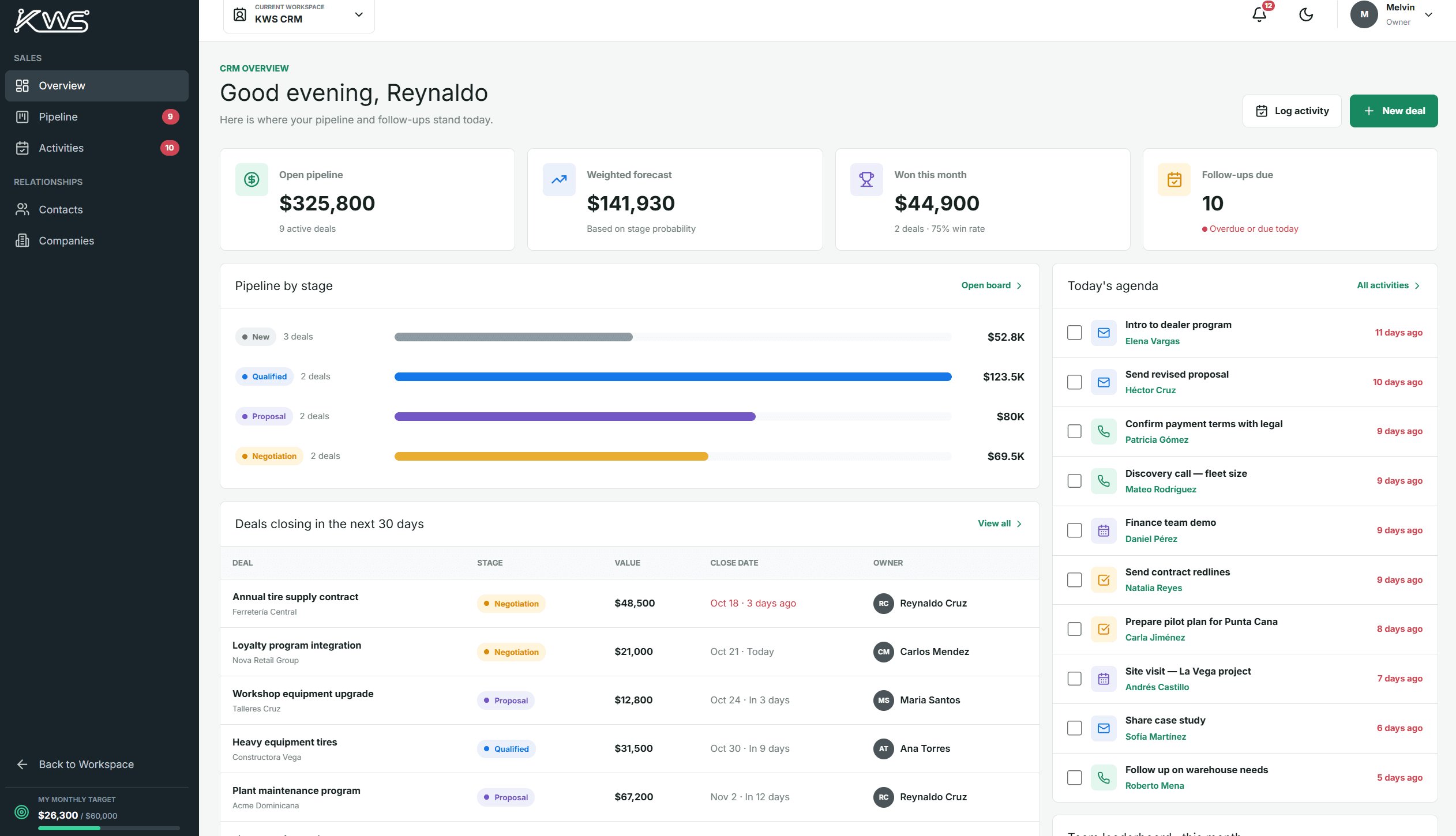
Task: Click task icon for Prepare pilot plan
Action: click(x=1104, y=629)
